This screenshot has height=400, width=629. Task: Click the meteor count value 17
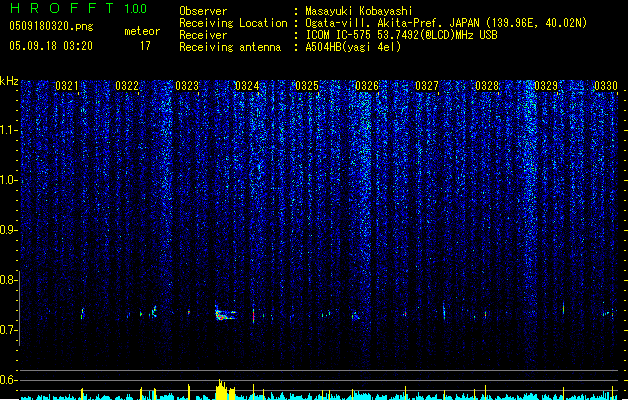click(x=145, y=46)
